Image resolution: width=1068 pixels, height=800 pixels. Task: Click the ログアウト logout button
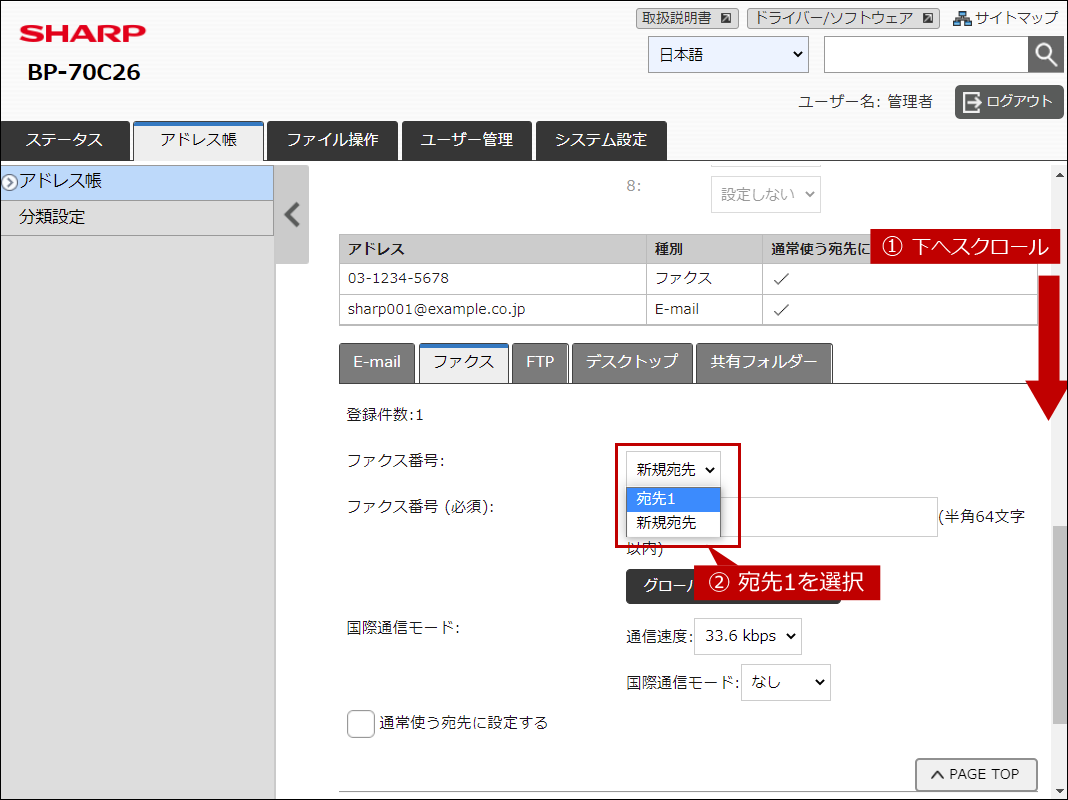tap(1008, 101)
